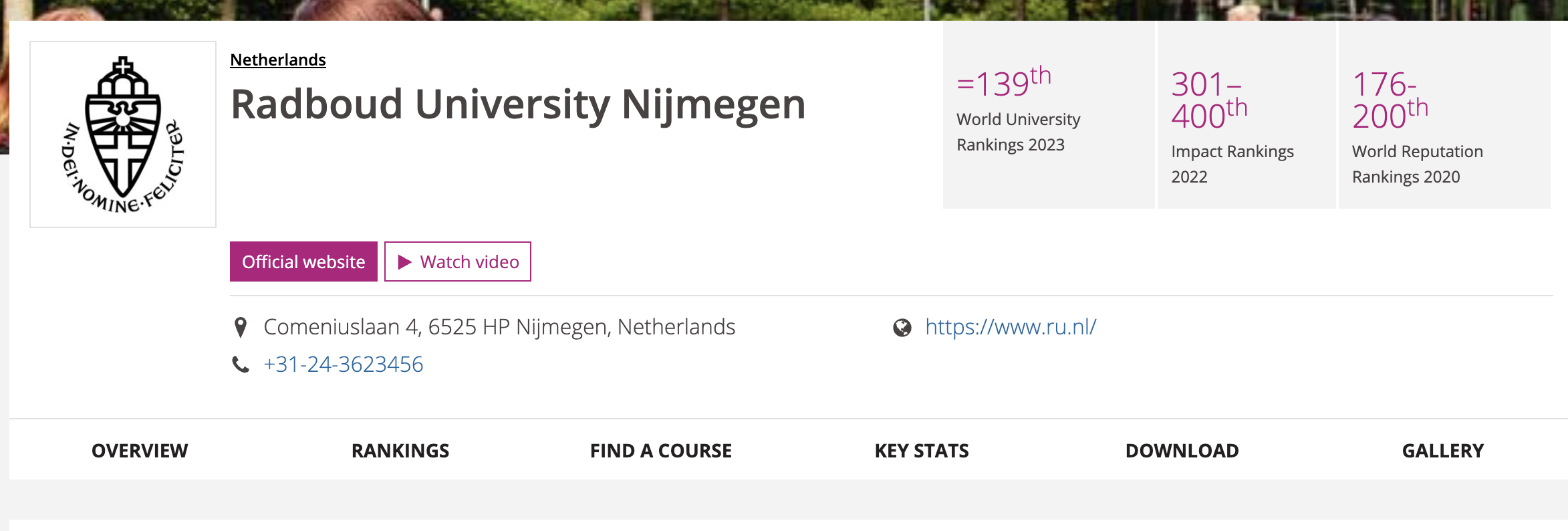
Task: Follow the Netherlands country link
Action: click(278, 60)
